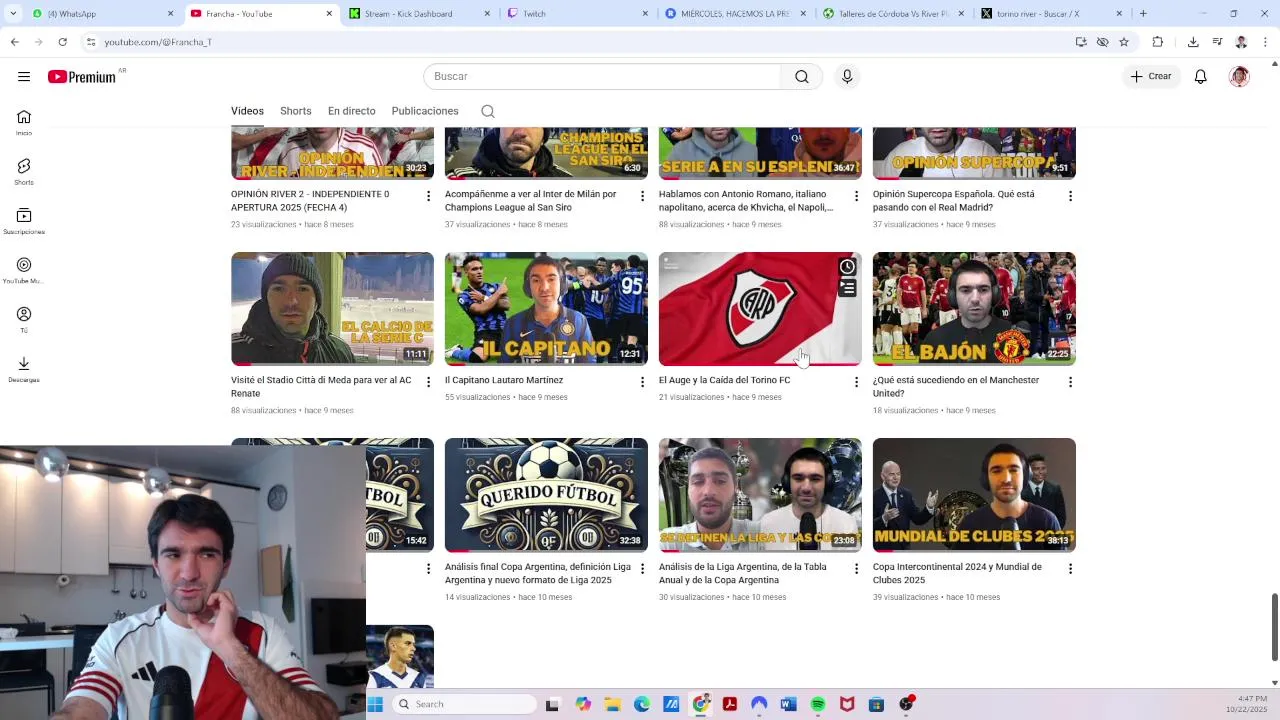Open options for Inter de Milán Champions video

pos(642,196)
